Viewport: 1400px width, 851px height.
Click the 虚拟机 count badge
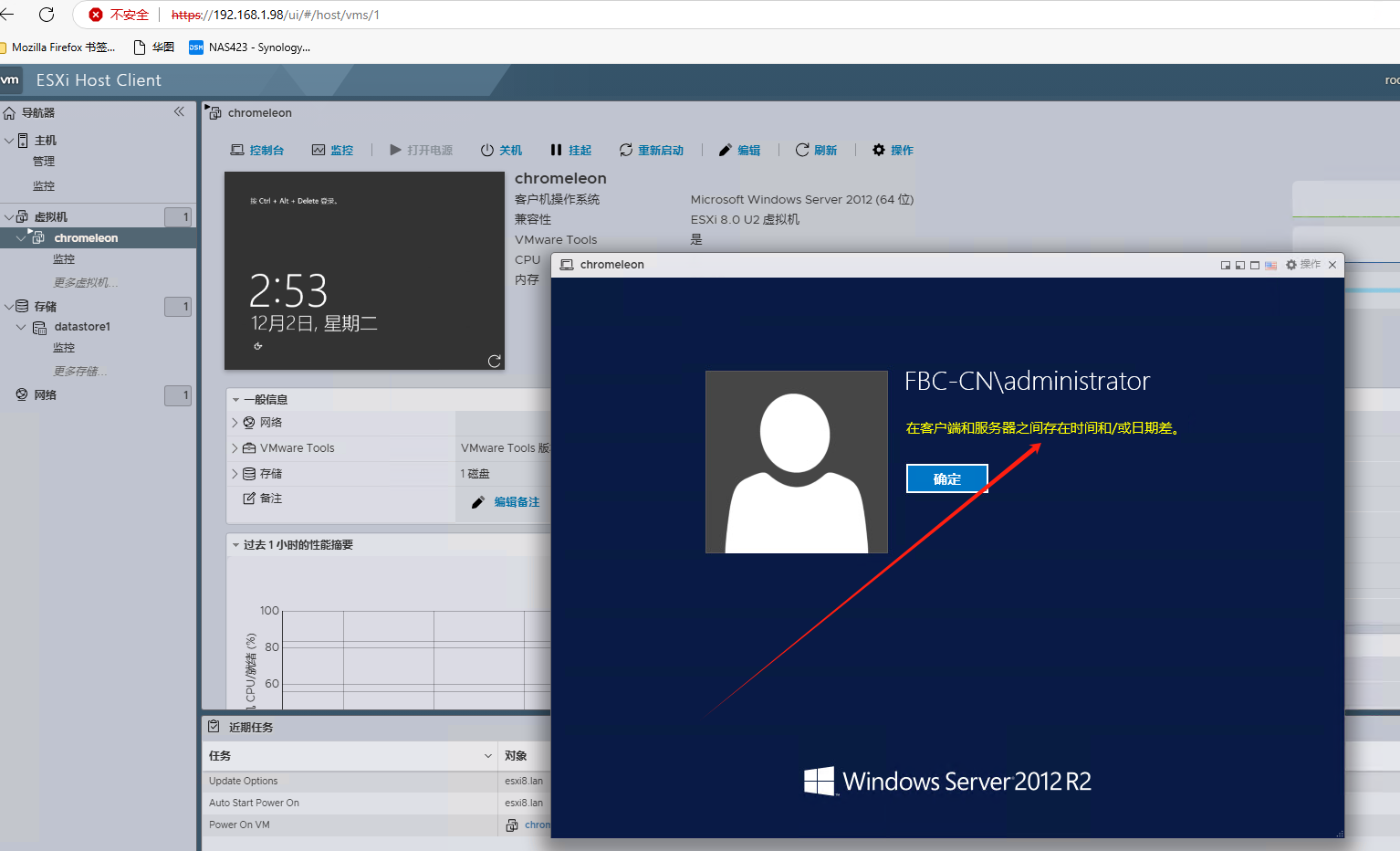(178, 216)
